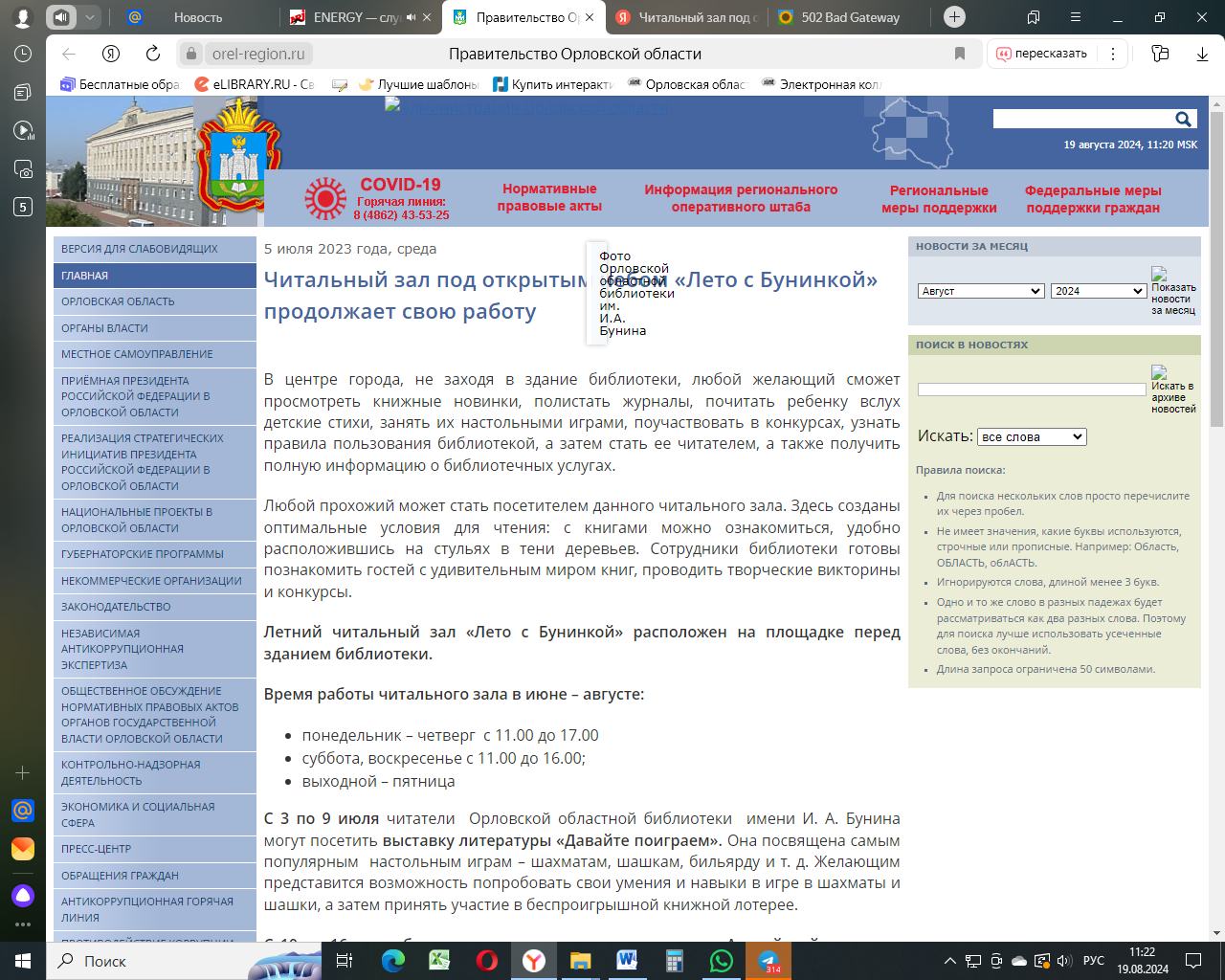
Task: Click the bookmark icon in address bar
Action: [x=960, y=54]
